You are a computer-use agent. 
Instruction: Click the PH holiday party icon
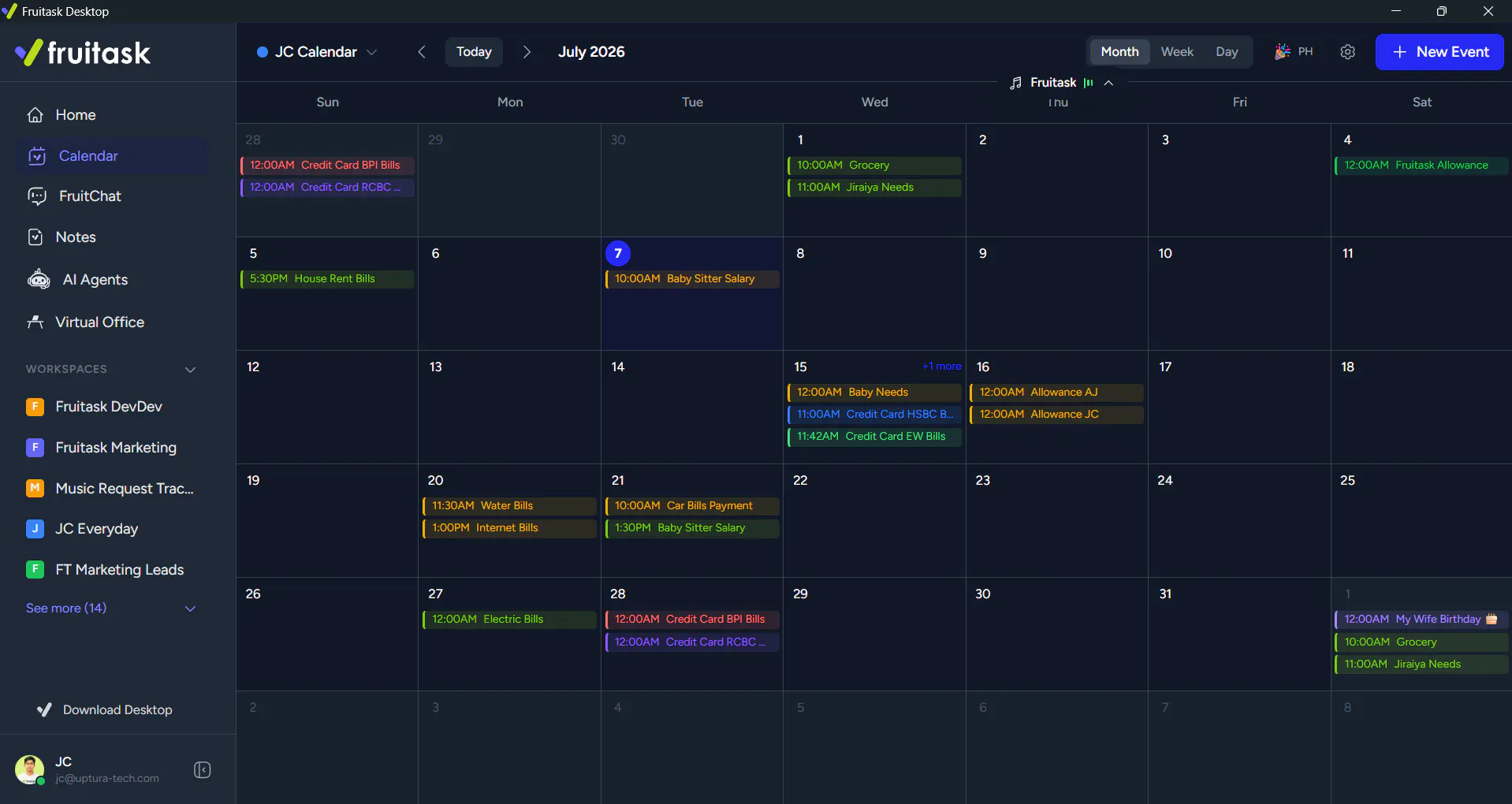(x=1283, y=52)
